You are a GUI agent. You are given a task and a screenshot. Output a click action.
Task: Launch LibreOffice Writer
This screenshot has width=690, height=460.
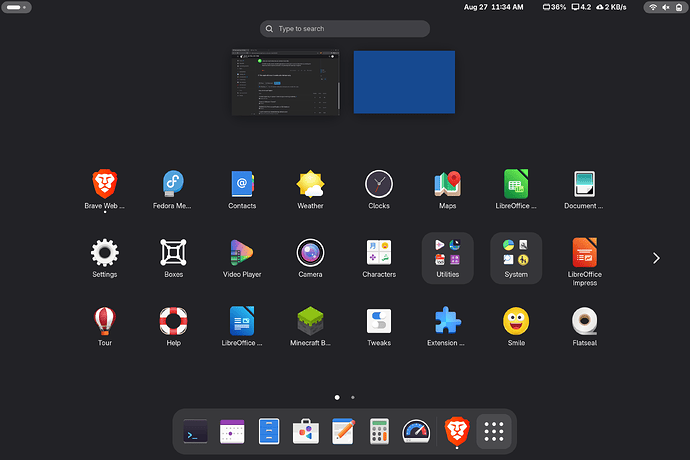click(242, 327)
